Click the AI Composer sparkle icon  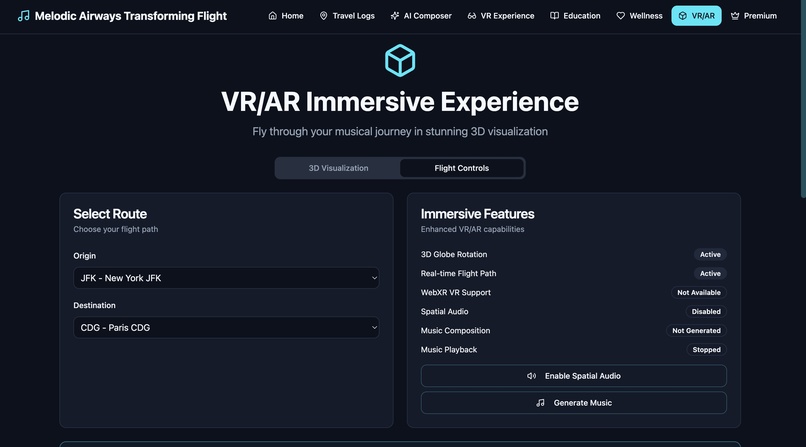[x=395, y=16]
